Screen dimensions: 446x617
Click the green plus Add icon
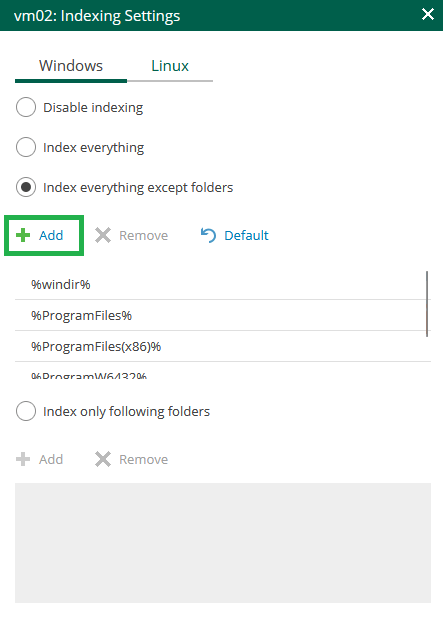click(23, 235)
